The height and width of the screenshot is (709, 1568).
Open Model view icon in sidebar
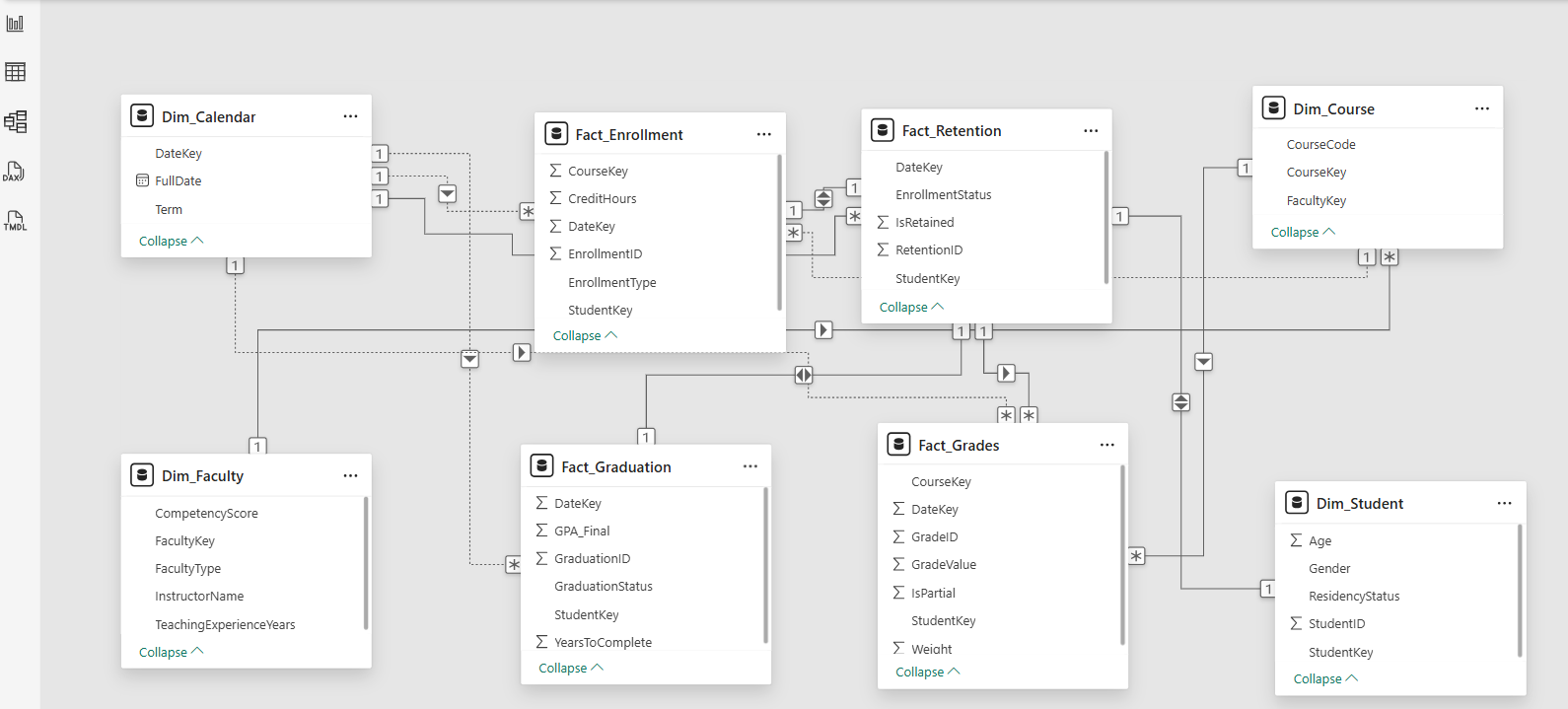pyautogui.click(x=15, y=121)
